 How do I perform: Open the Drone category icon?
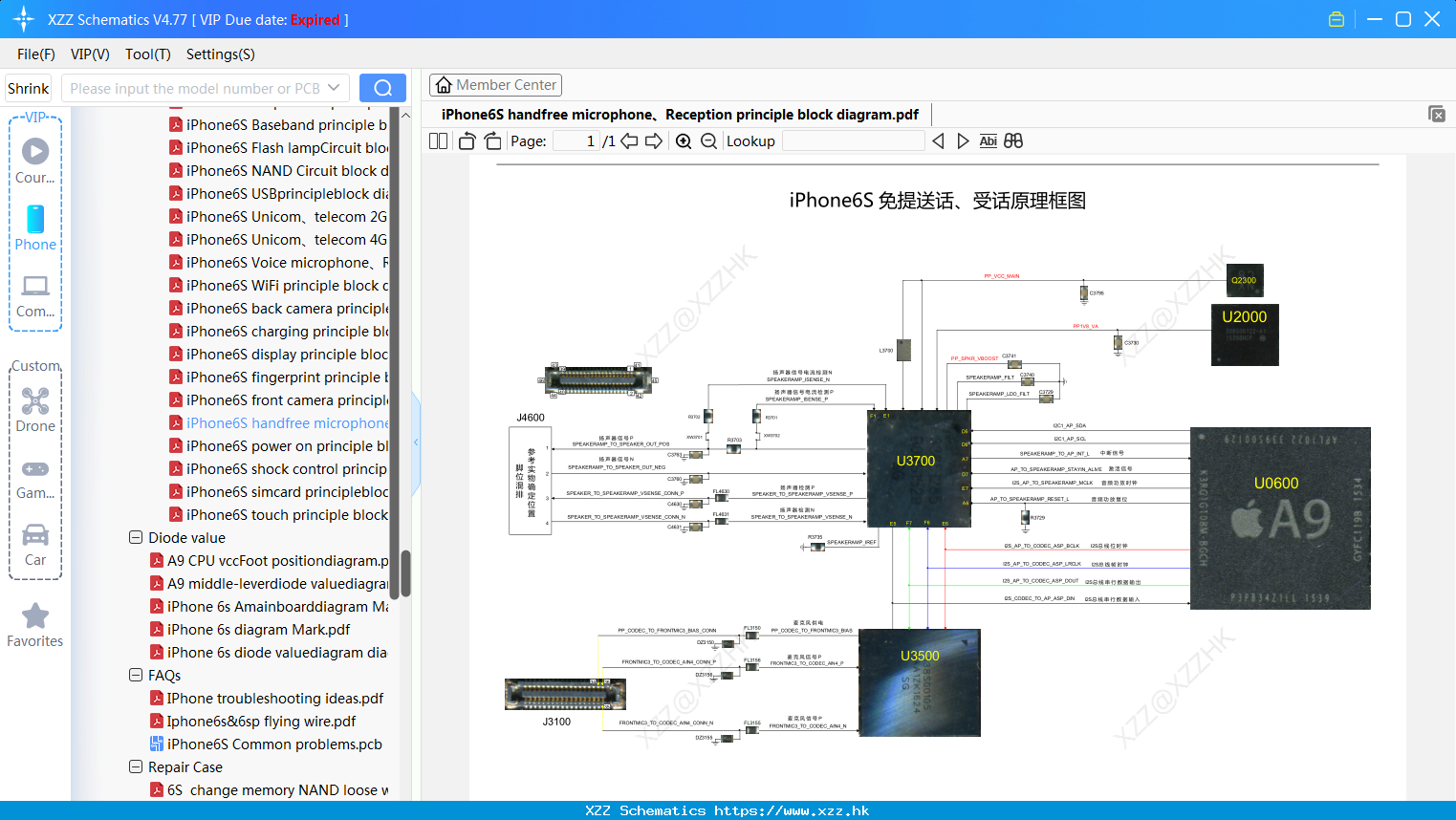pyautogui.click(x=35, y=400)
